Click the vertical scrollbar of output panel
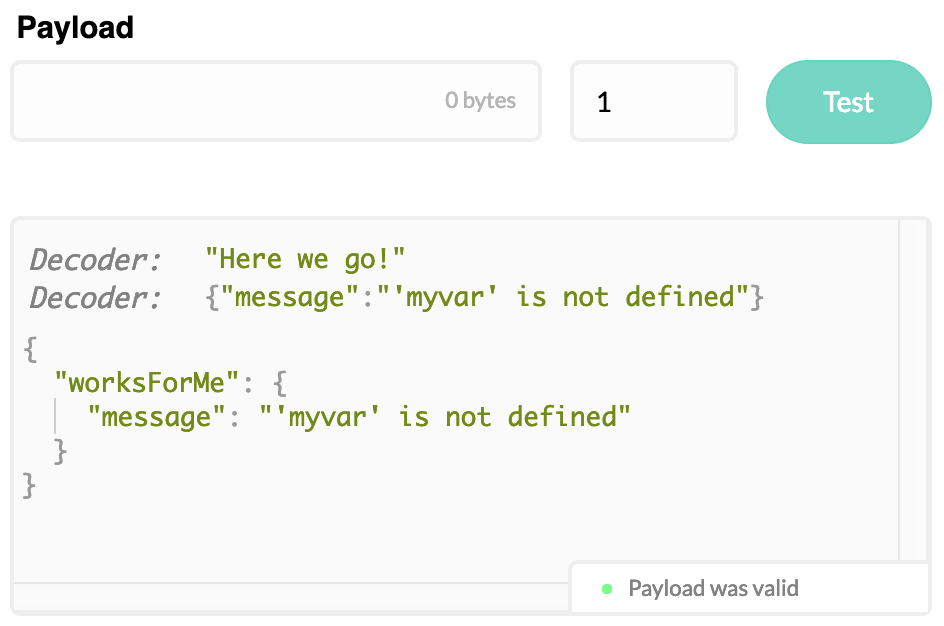The image size is (944, 626). pyautogui.click(x=913, y=390)
